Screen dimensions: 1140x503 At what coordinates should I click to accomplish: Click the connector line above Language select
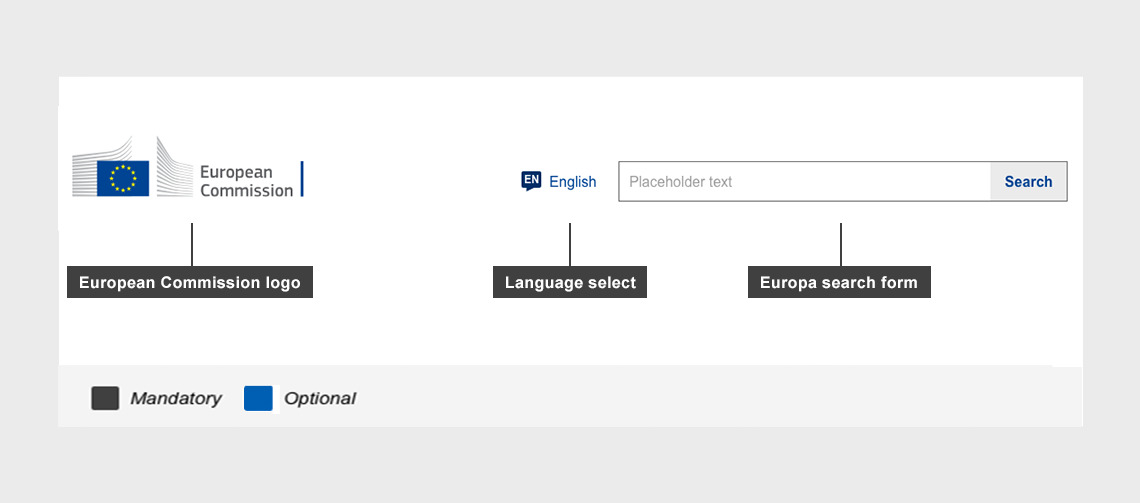click(x=570, y=244)
